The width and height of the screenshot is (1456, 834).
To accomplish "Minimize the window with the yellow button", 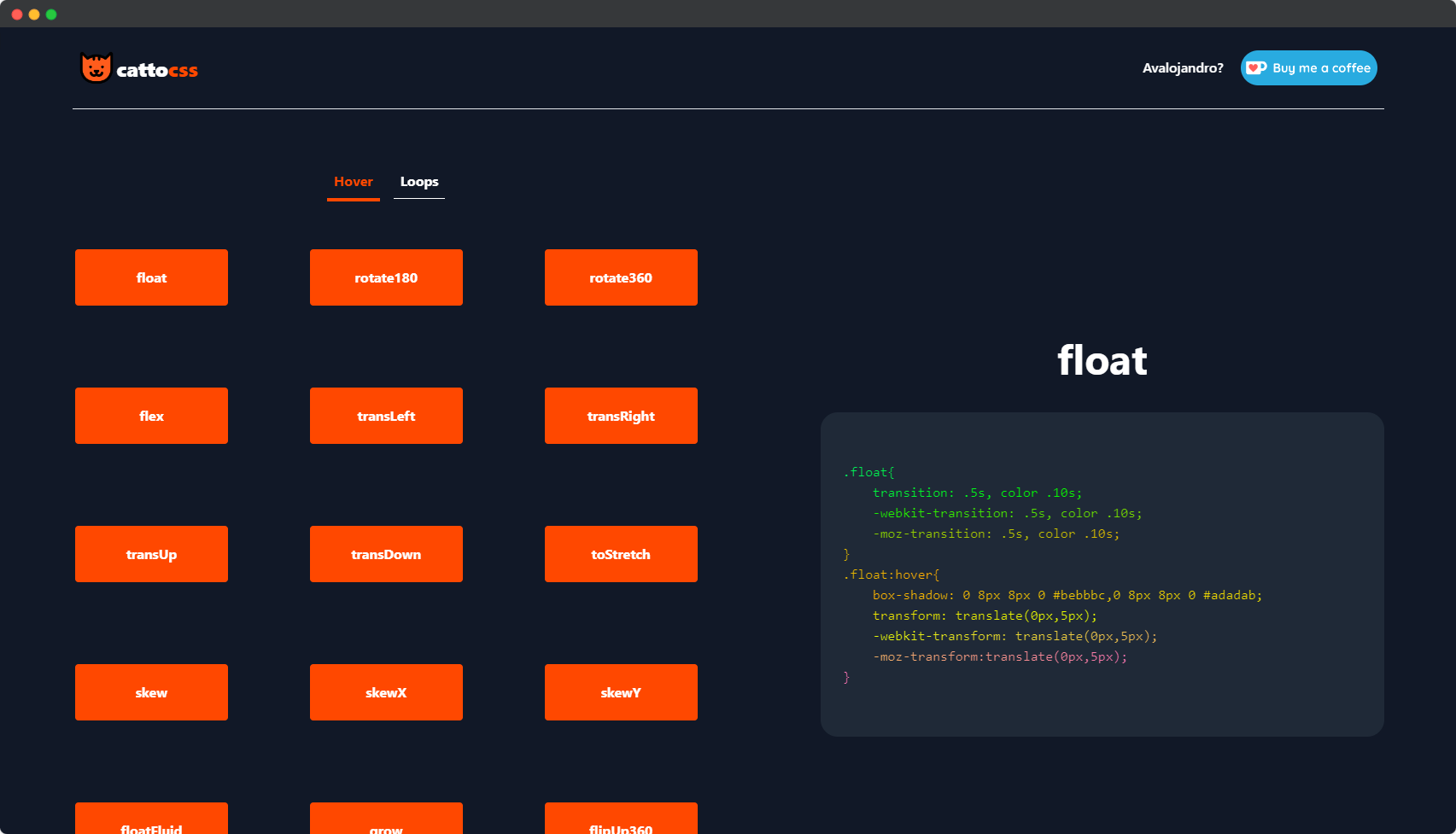I will point(34,15).
